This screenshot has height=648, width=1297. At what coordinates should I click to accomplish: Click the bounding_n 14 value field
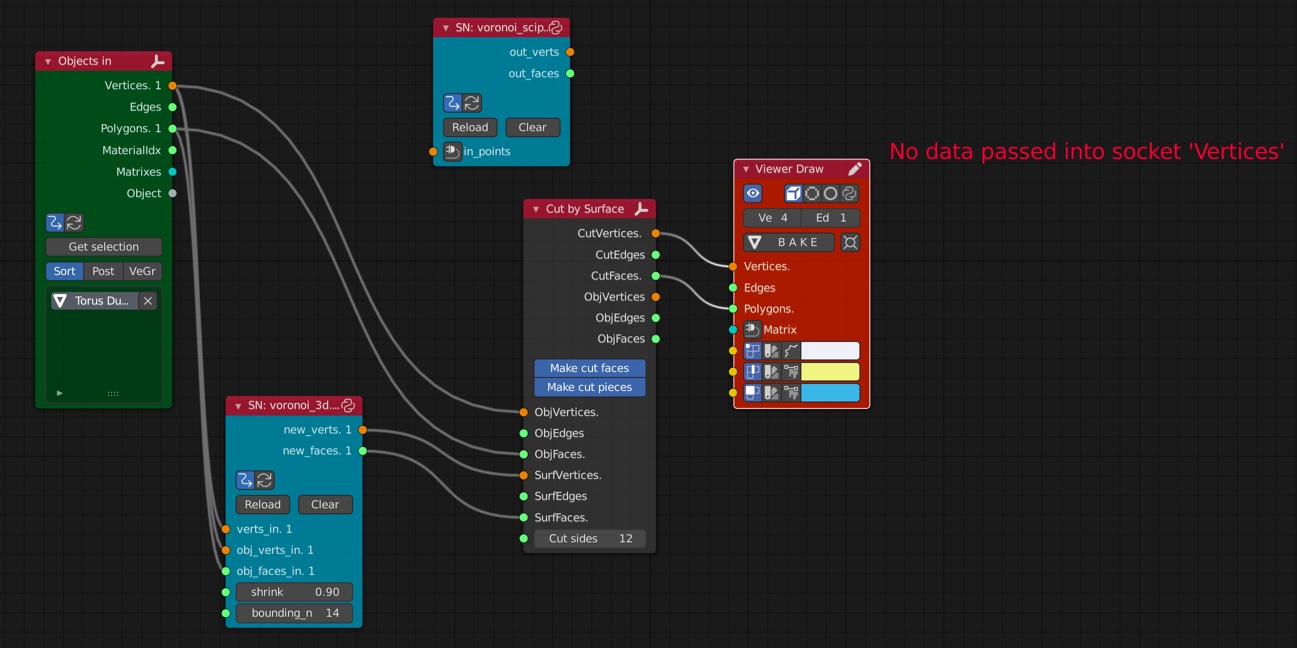[294, 613]
